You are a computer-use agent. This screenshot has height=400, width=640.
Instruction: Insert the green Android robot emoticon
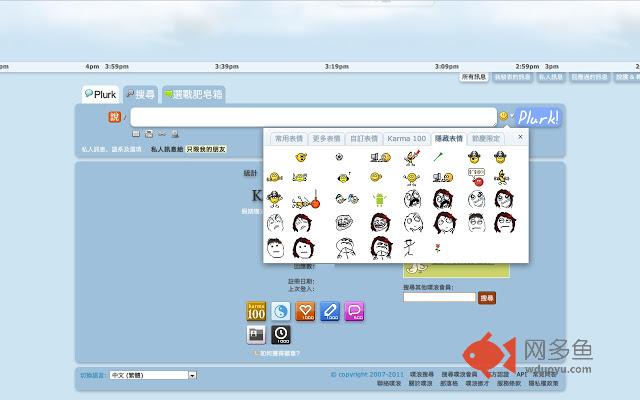point(379,200)
